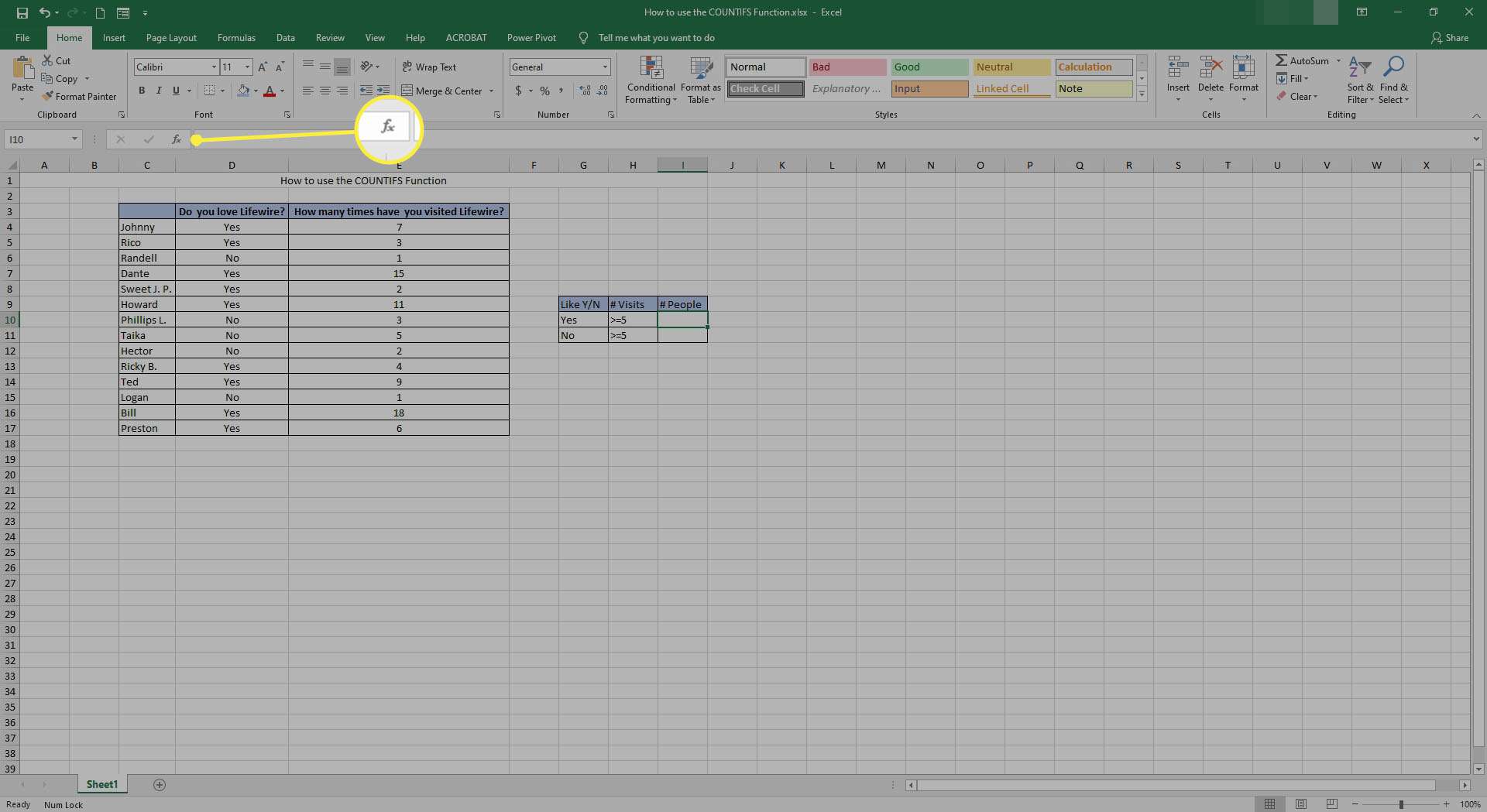Image resolution: width=1487 pixels, height=812 pixels.
Task: Click the Paste clipboard icon
Action: pyautogui.click(x=22, y=70)
